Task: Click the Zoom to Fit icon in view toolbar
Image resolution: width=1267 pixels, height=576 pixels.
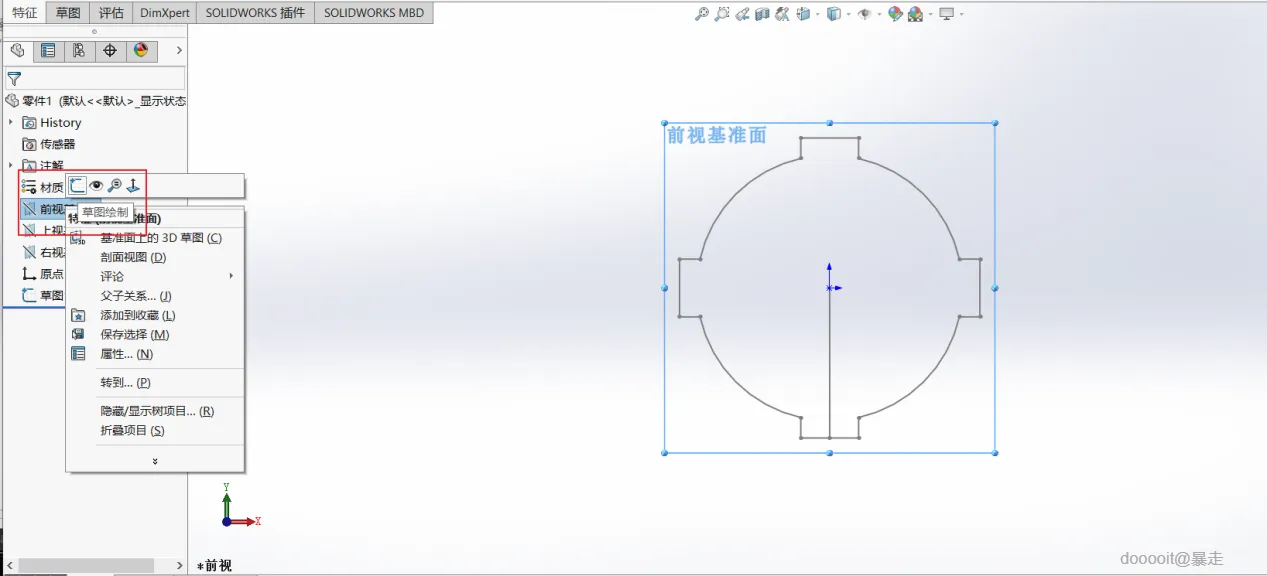Action: 702,14
